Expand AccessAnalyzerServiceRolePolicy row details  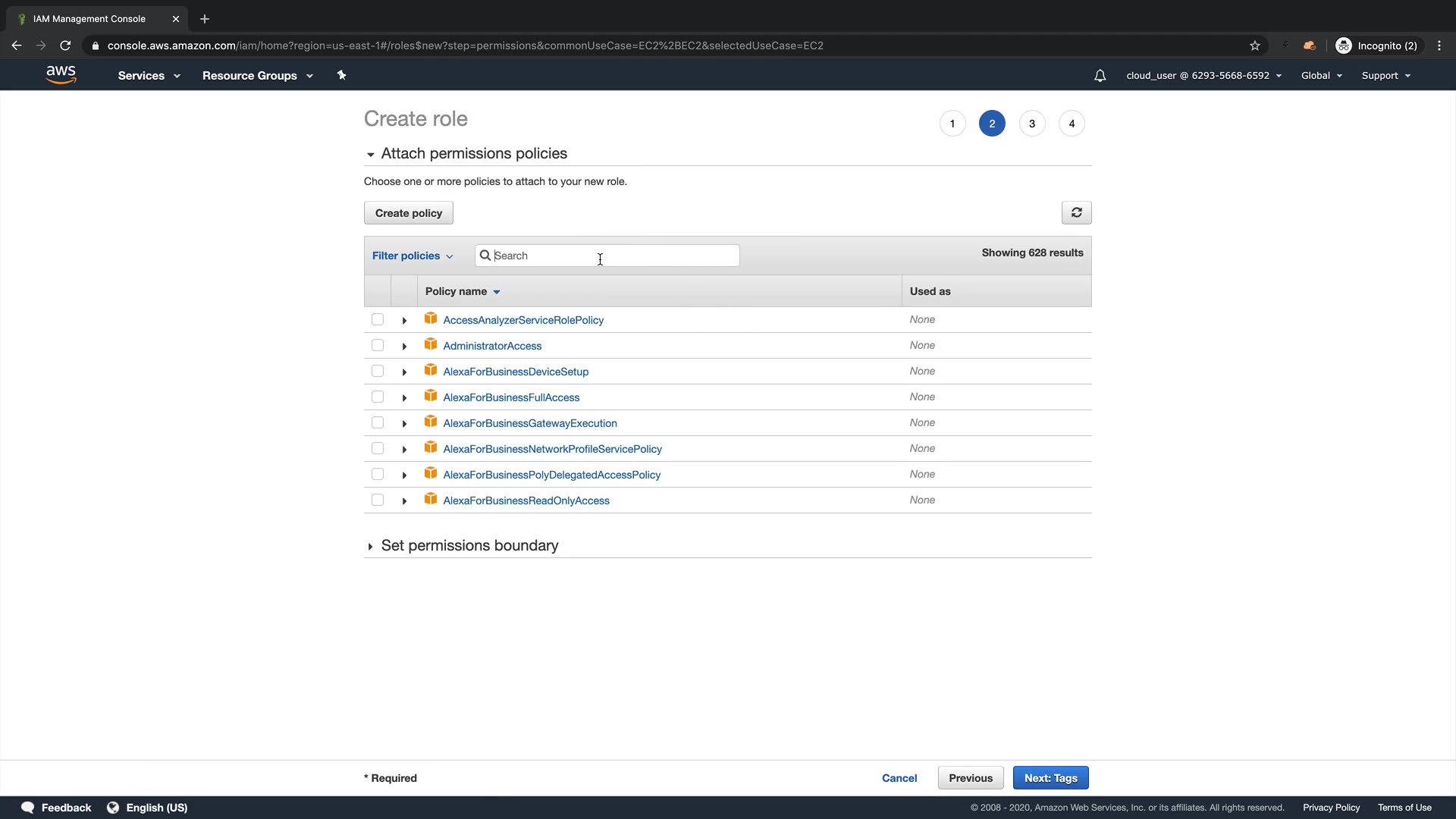[404, 321]
